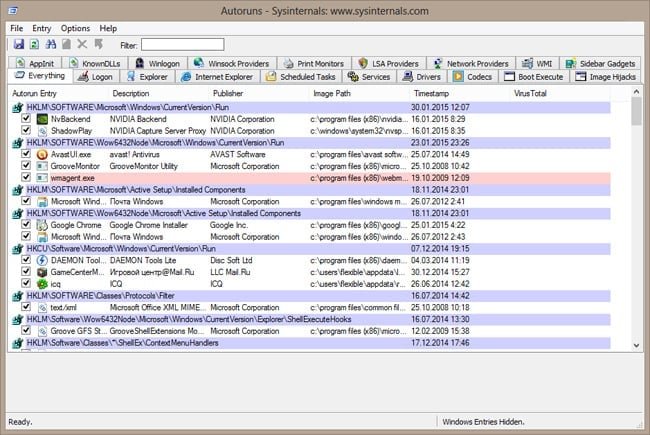Disable the DAEMON Tools entry checkbox
650x435 pixels.
[26, 260]
